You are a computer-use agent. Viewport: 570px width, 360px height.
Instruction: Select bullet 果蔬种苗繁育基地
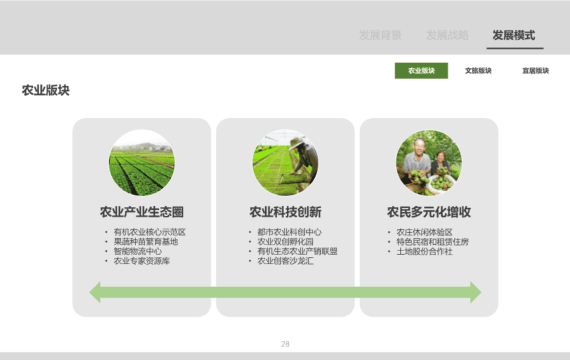[x=146, y=241]
